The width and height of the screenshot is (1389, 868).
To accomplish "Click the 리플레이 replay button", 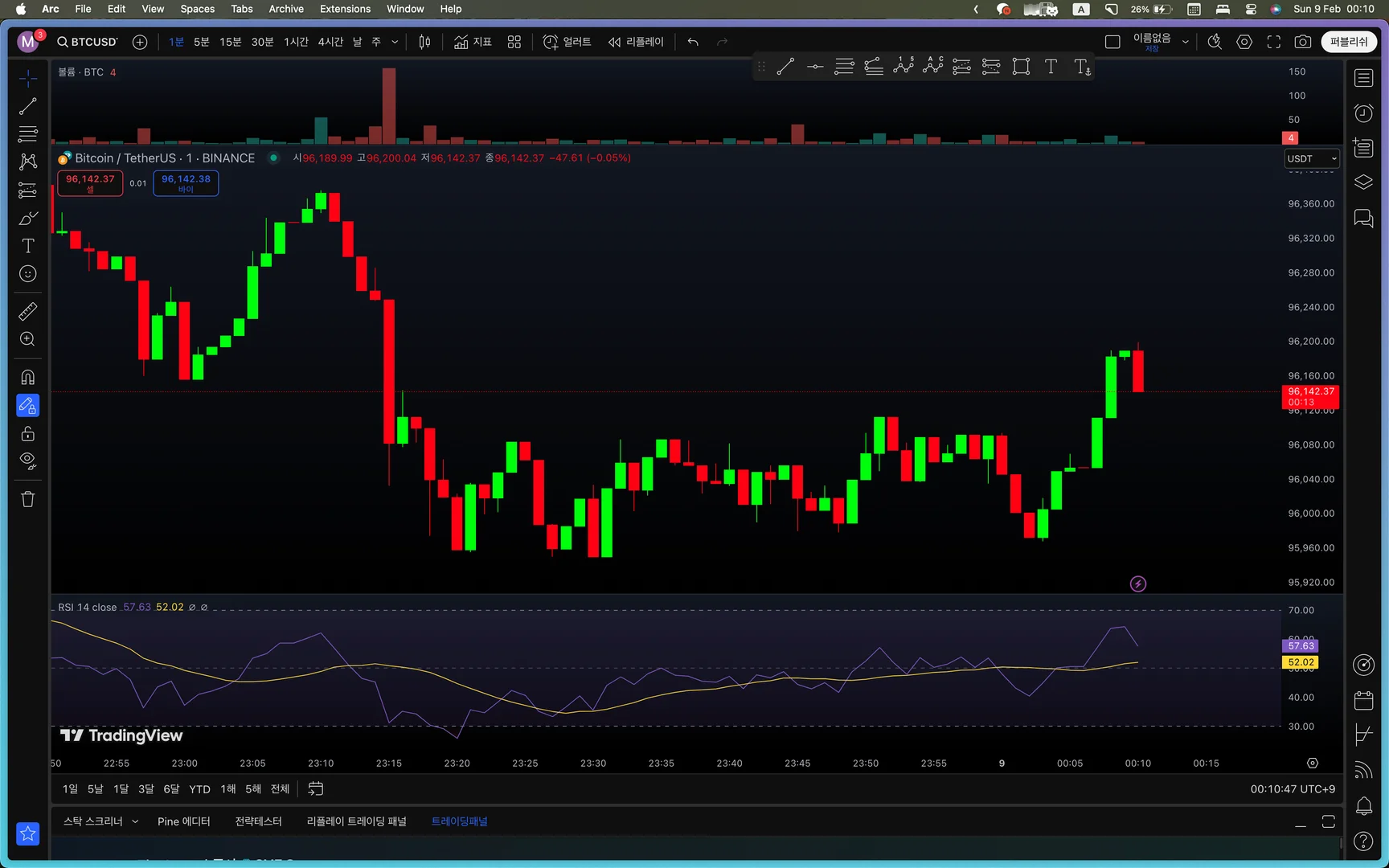I will [x=636, y=42].
